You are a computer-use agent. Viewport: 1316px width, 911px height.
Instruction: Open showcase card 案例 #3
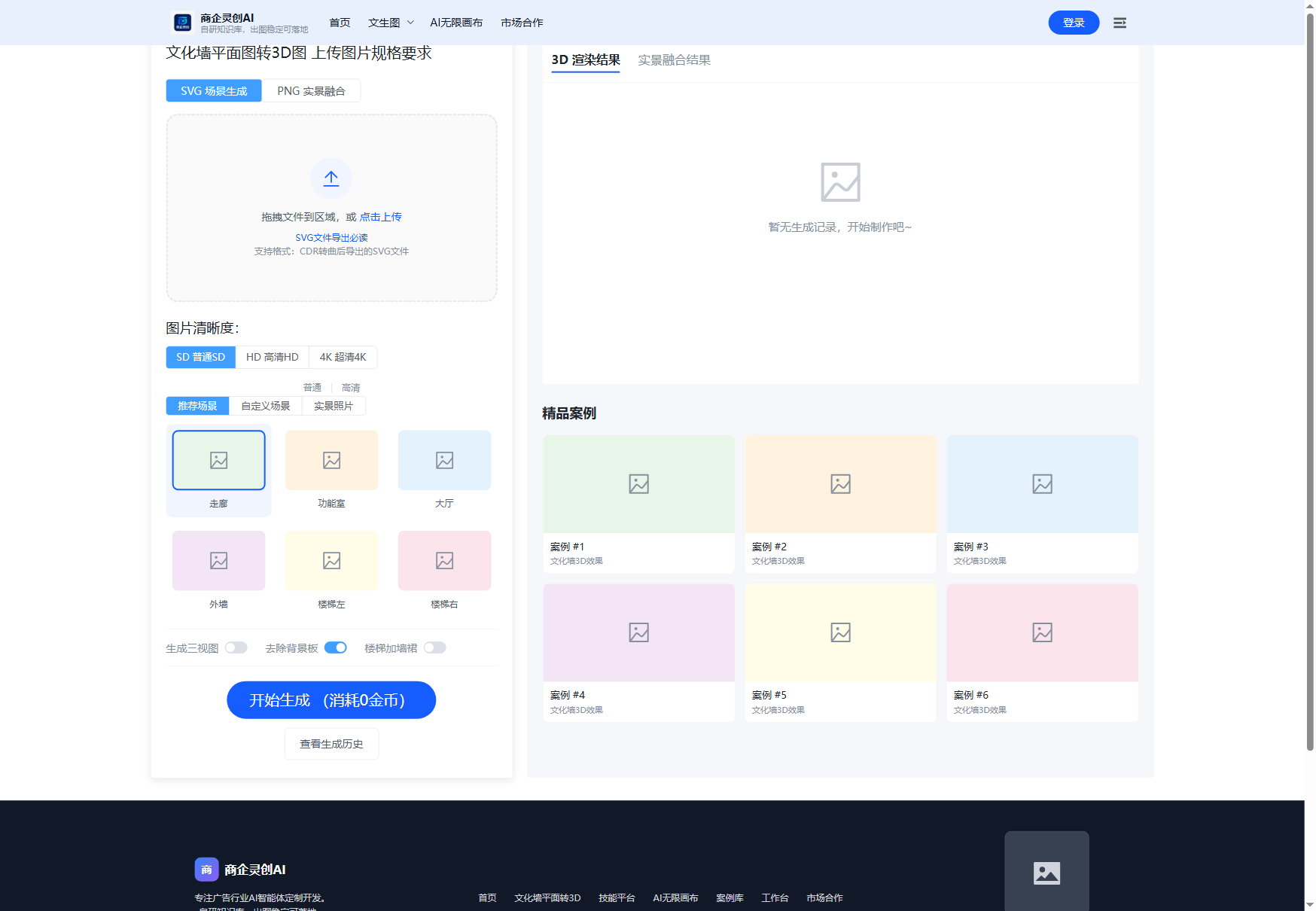pyautogui.click(x=1042, y=504)
